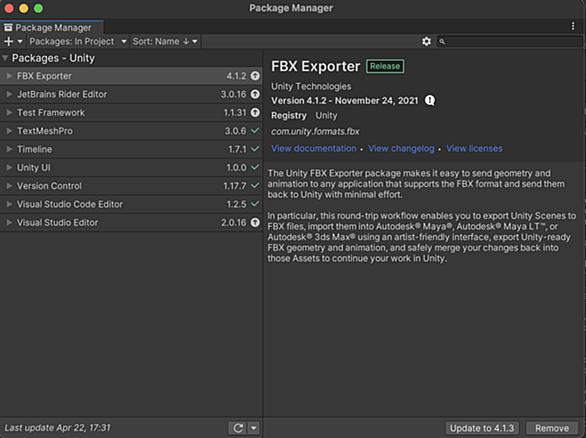
Task: Click the FBX Exporter heading in details pane
Action: coord(315,66)
